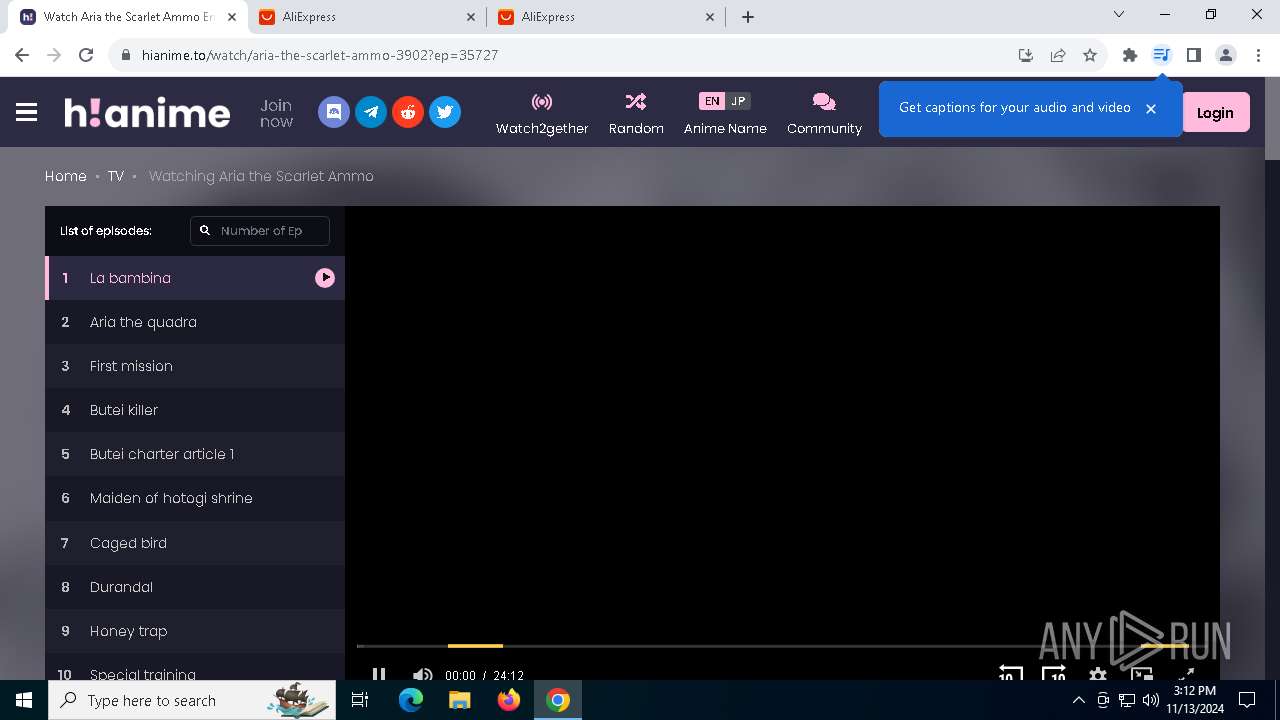Pick a Random anime
The width and height of the screenshot is (1280, 720).
click(636, 113)
